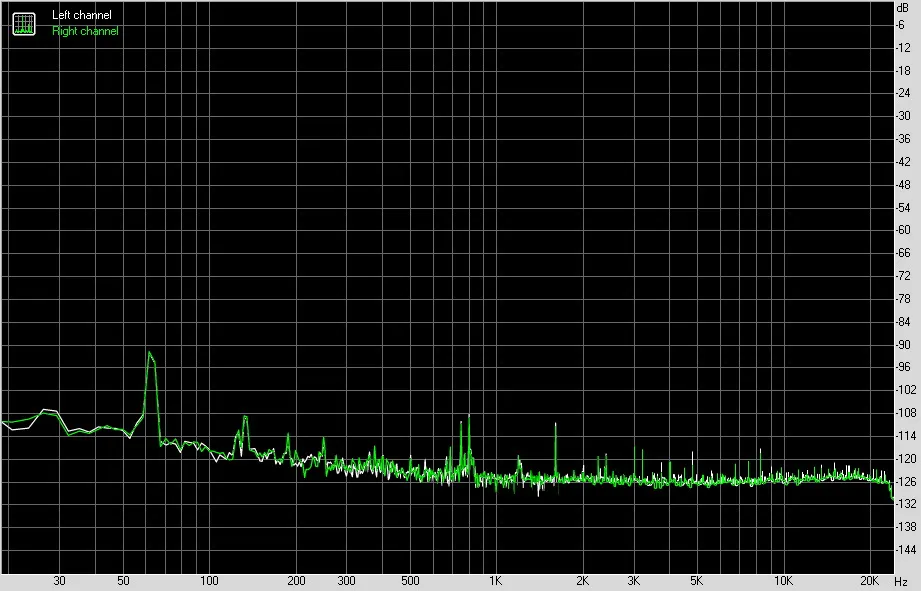Click the "100" frequency axis label
Screen dimensions: 921x591
tap(209, 581)
